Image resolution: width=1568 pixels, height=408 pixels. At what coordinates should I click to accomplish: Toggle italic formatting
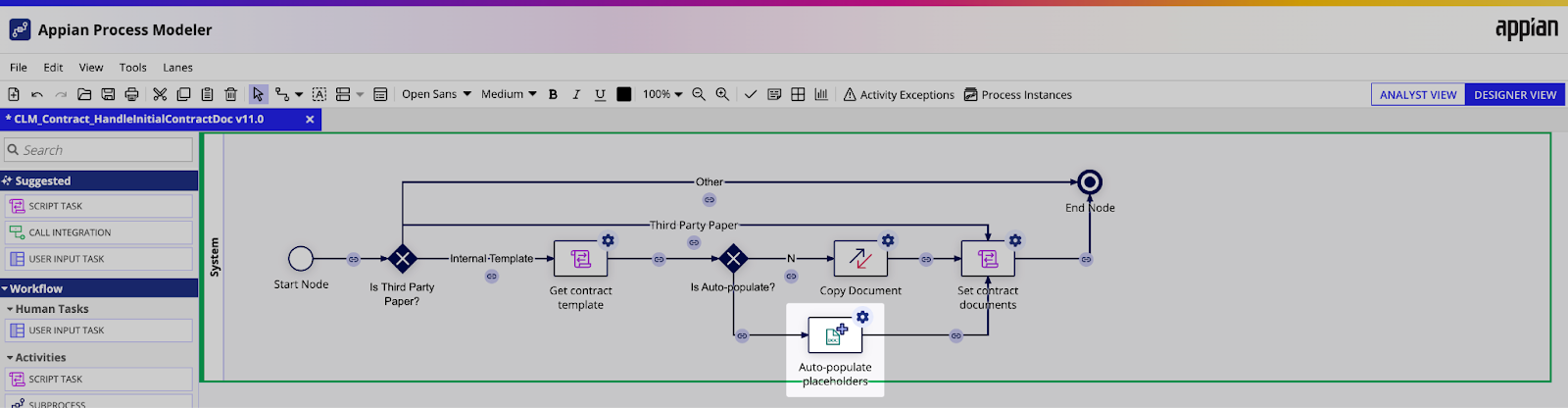click(x=576, y=94)
